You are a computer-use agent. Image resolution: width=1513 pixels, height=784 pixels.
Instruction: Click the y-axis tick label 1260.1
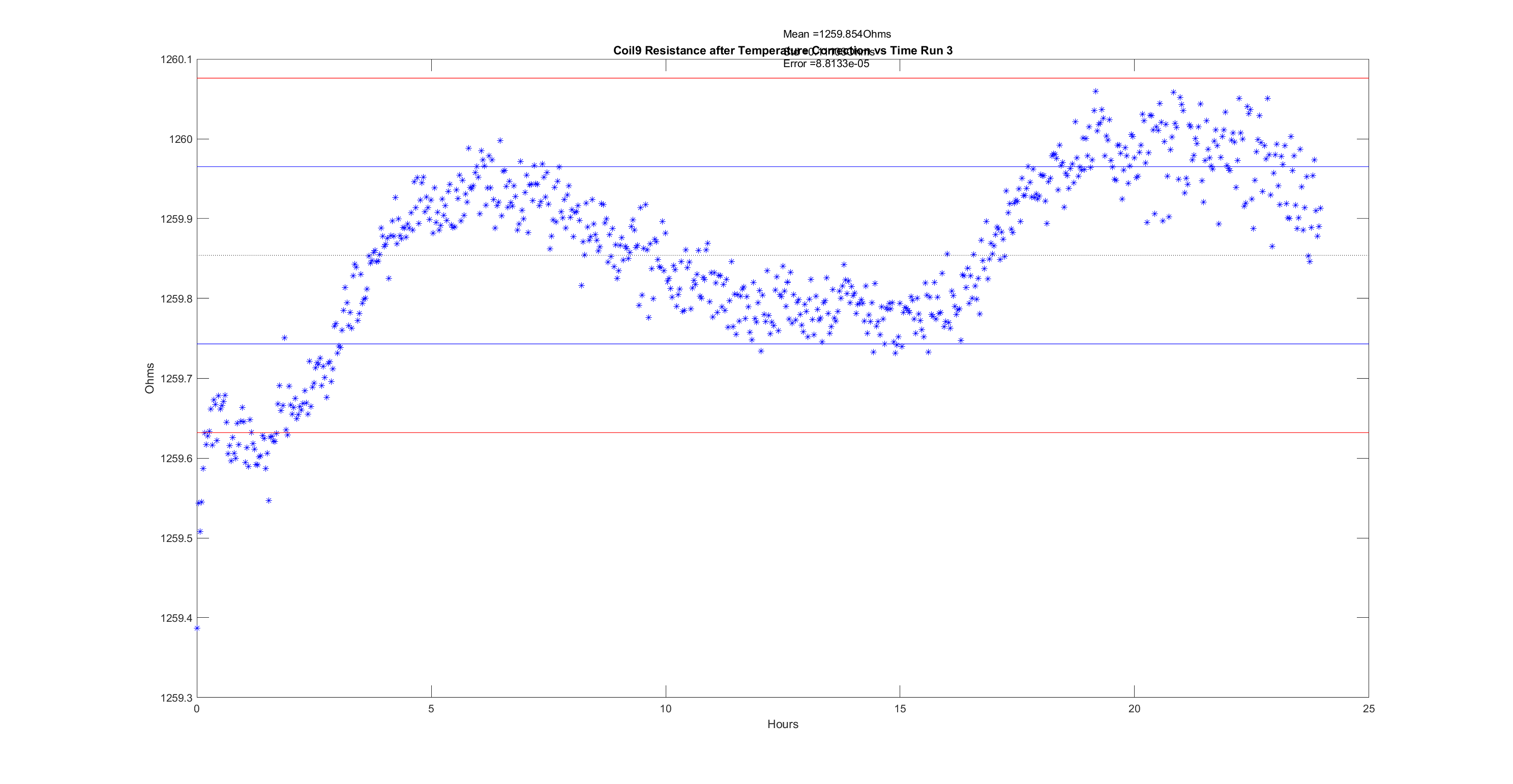[x=176, y=59]
